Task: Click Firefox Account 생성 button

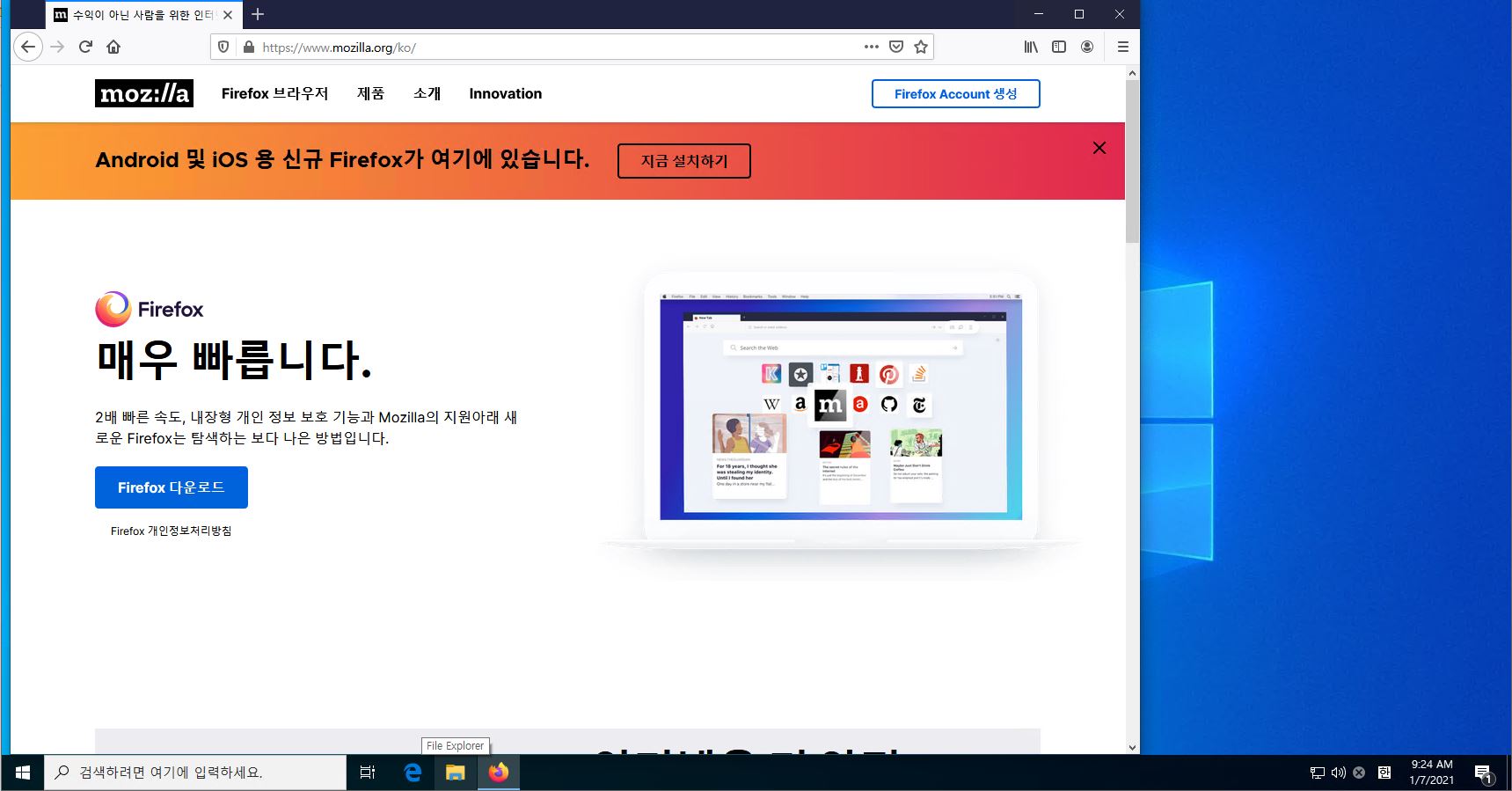Action: coord(955,94)
